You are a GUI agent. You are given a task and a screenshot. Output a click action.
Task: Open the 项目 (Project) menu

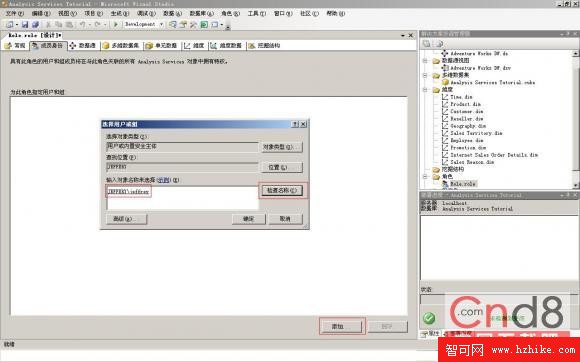93,13
